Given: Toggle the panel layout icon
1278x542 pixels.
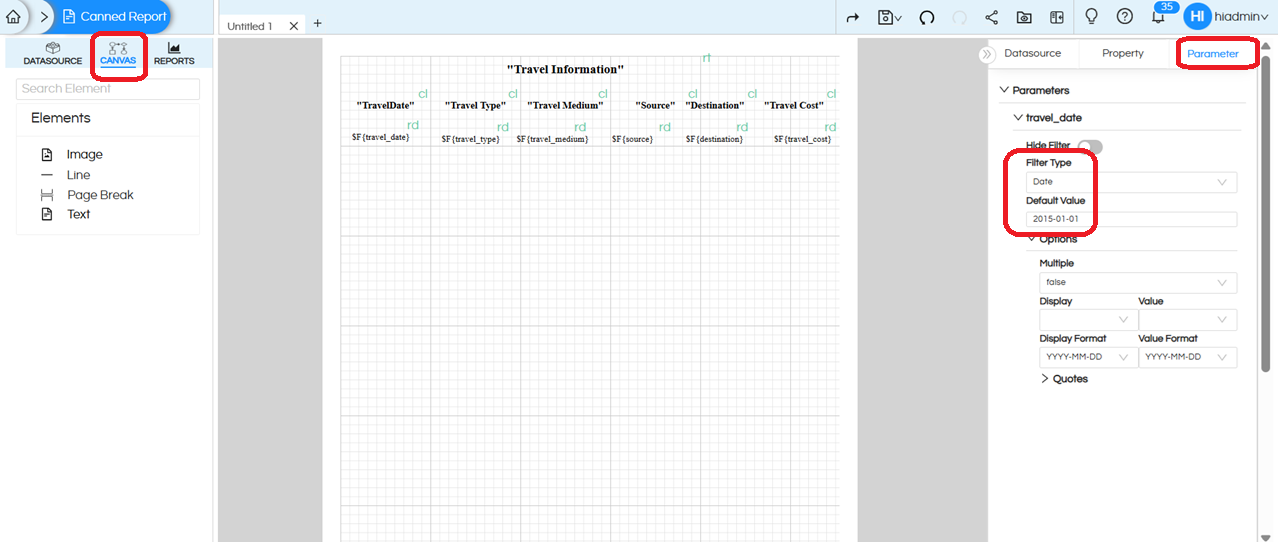Looking at the screenshot, I should coord(1057,18).
